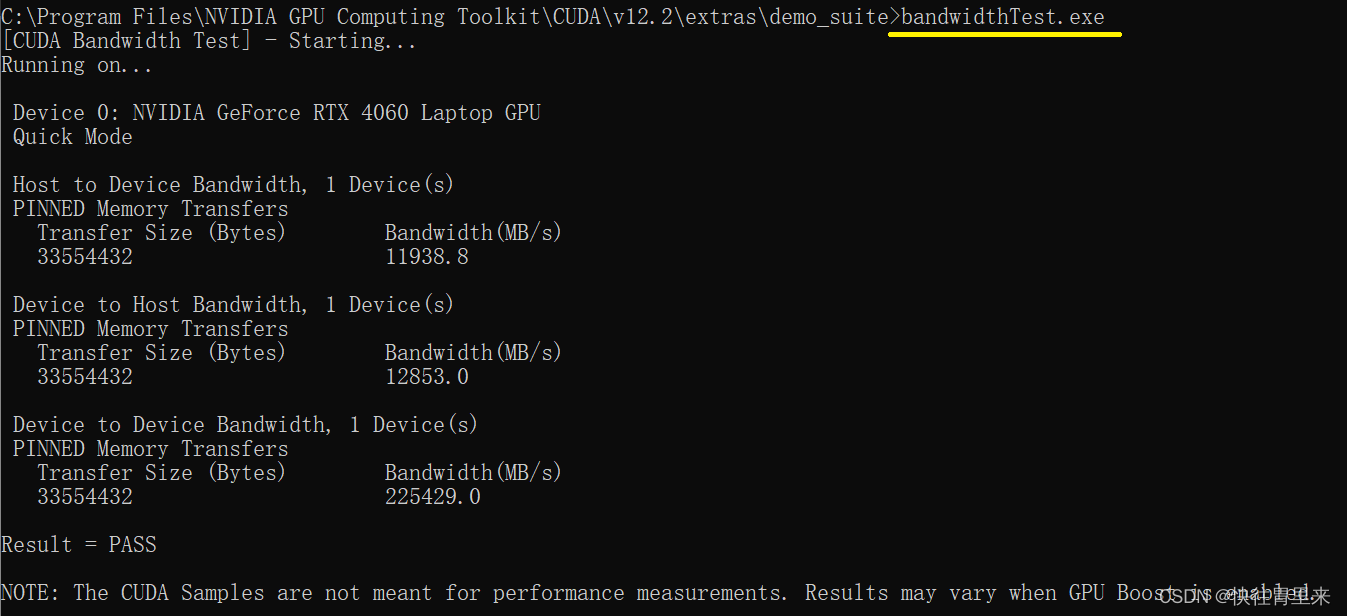Click the "Quick Mode" text
The height and width of the screenshot is (616, 1347).
pos(72,137)
